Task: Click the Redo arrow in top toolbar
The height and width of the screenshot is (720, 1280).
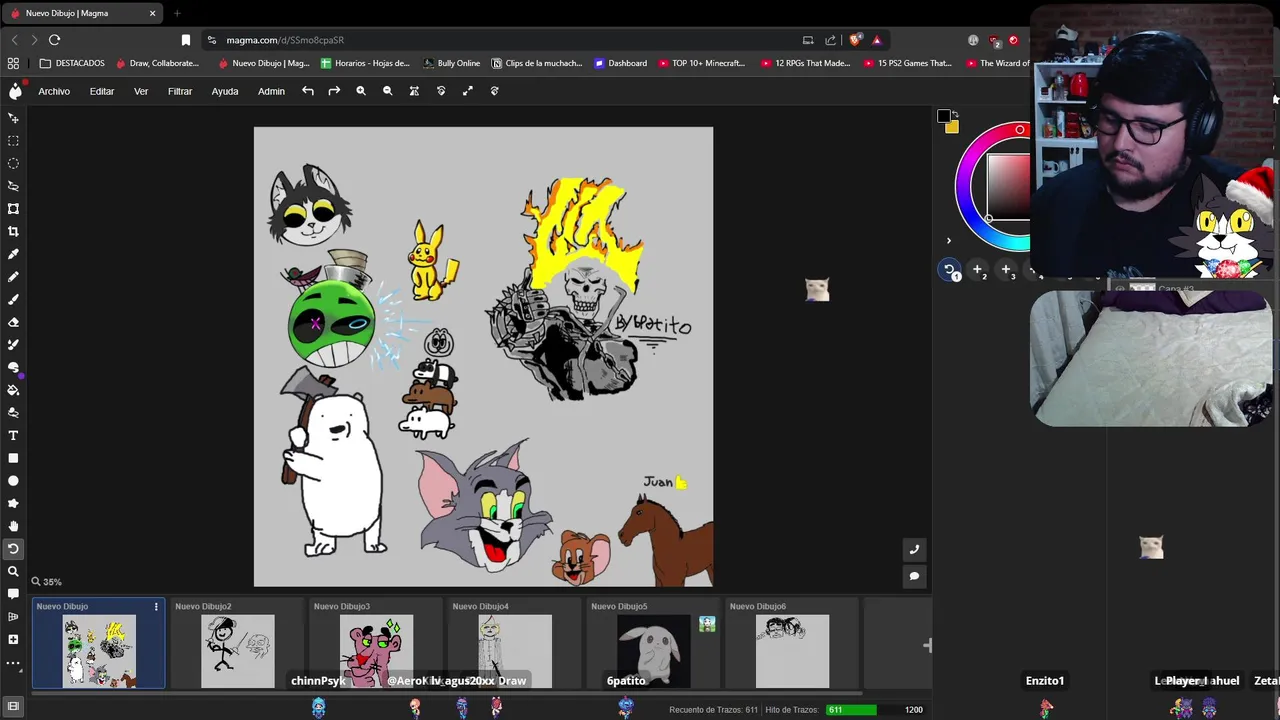Action: pos(334,91)
